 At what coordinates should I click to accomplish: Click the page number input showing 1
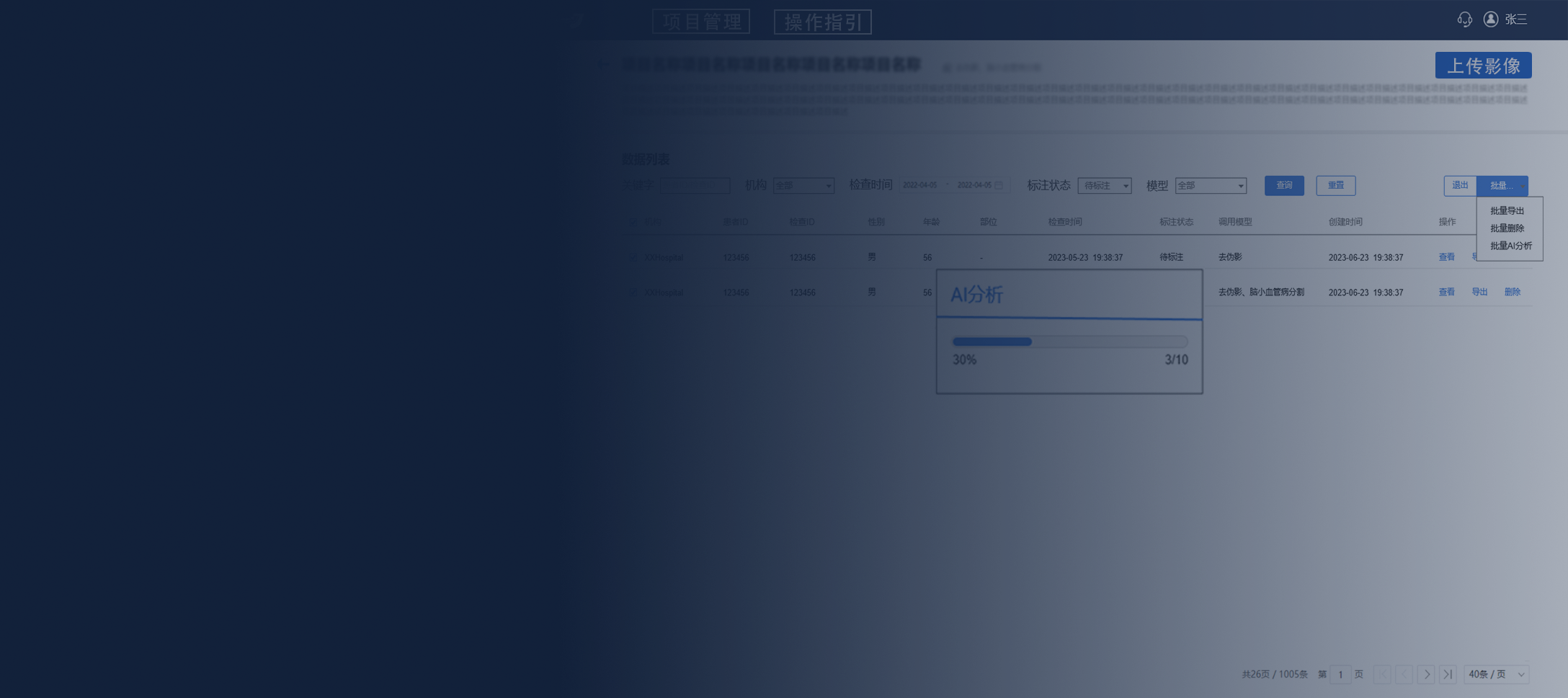tap(1340, 674)
